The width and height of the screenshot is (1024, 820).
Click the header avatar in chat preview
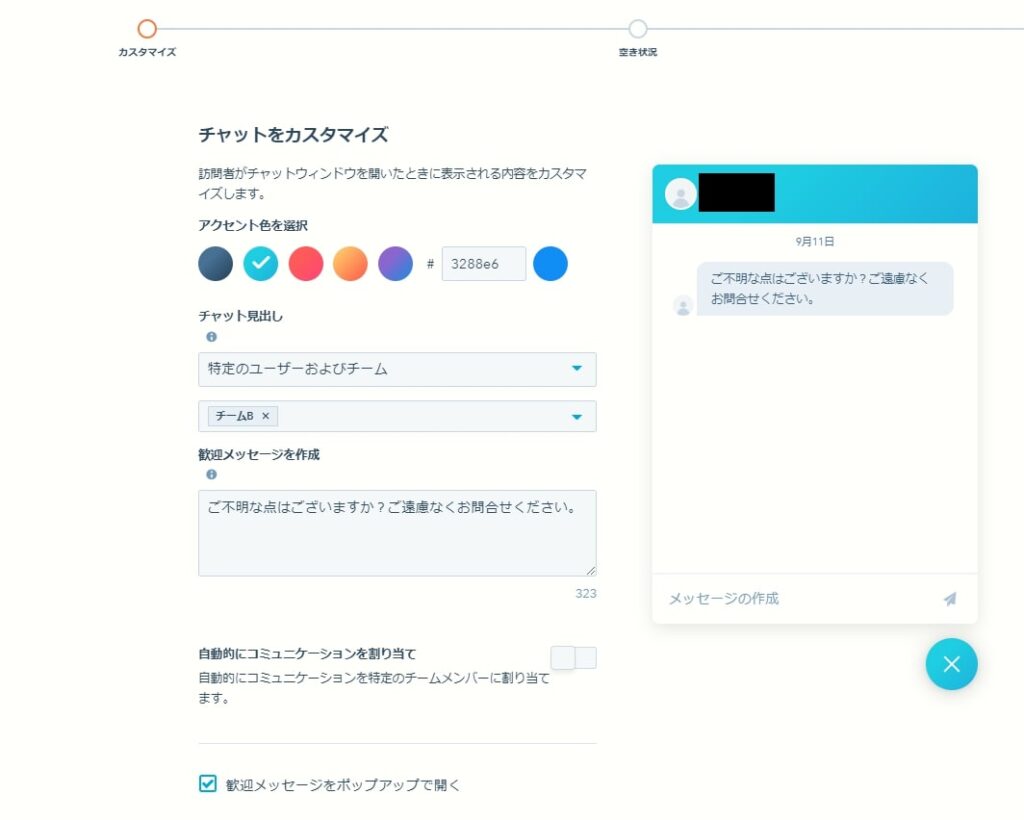coord(680,194)
